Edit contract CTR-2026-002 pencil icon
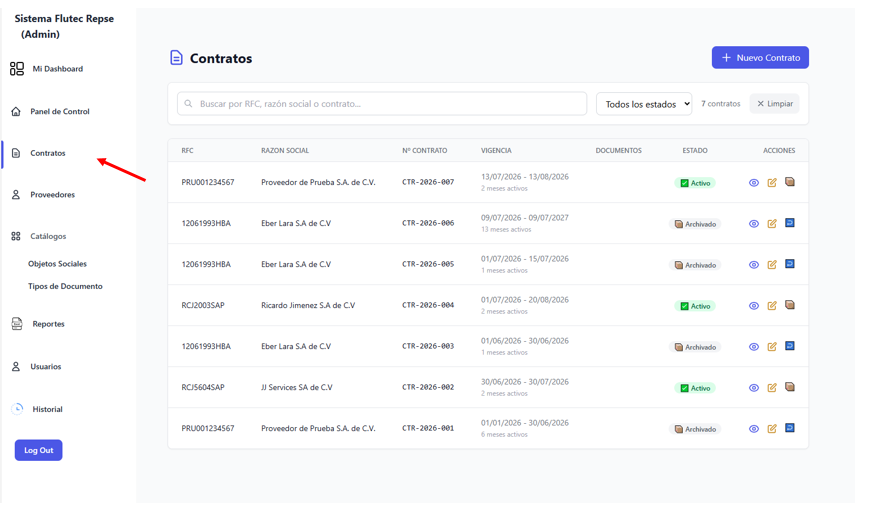 [x=772, y=388]
